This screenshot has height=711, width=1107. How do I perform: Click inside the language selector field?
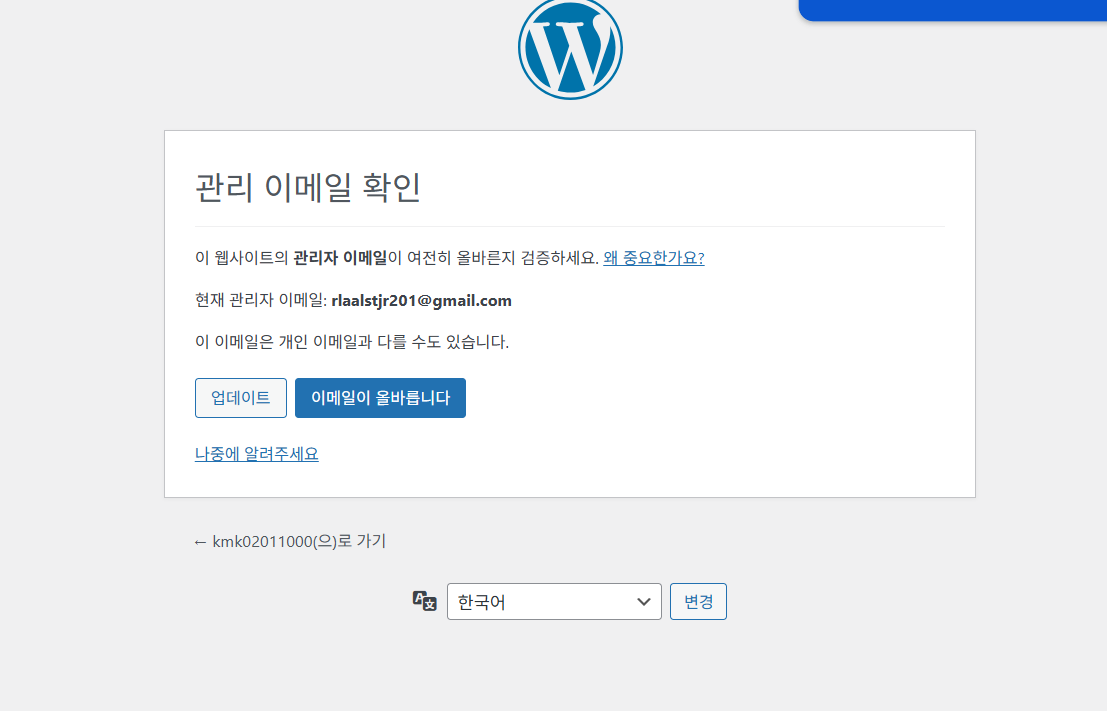coord(540,601)
